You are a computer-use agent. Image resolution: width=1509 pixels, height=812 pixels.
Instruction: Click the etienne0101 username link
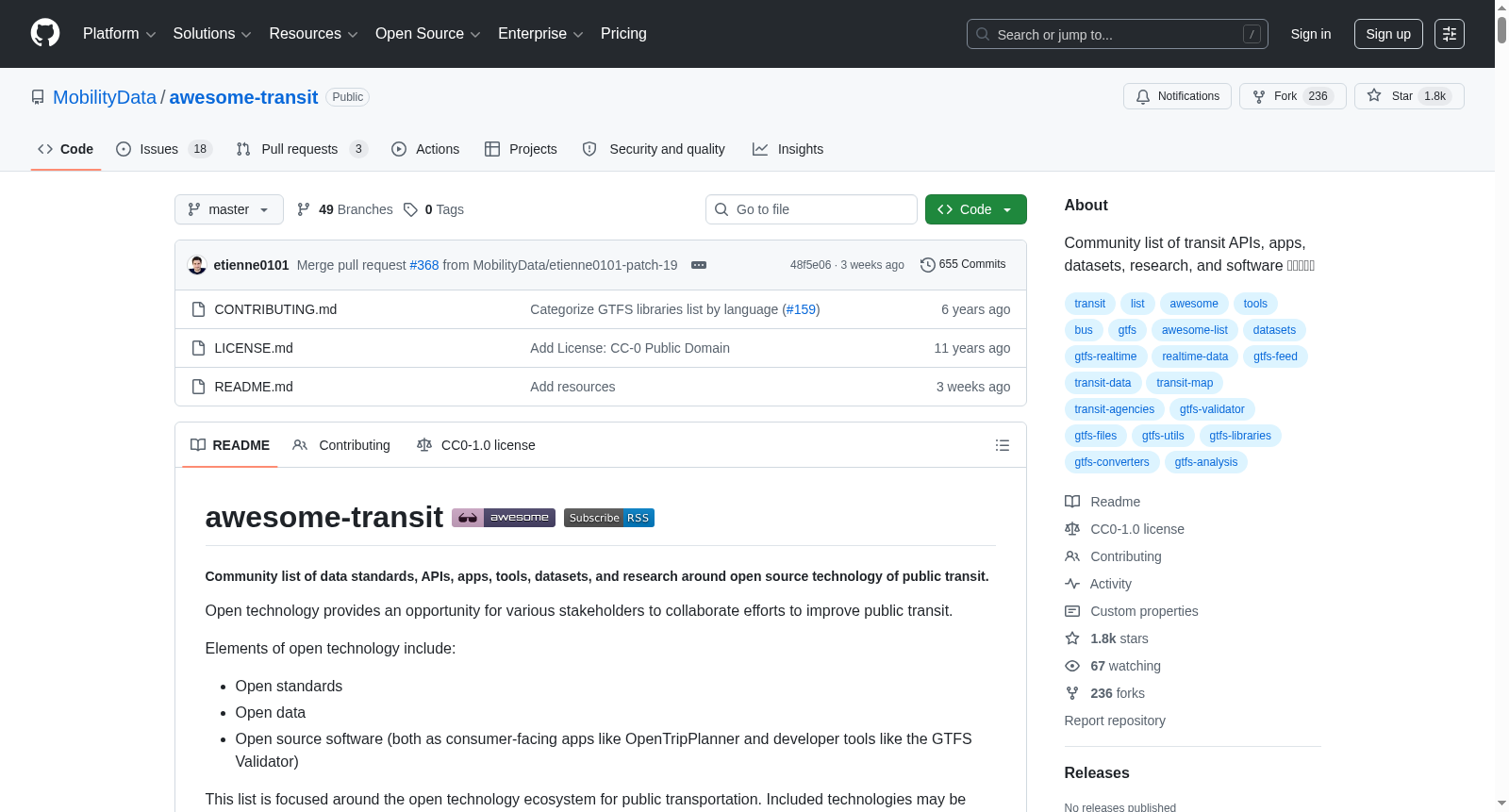click(252, 265)
